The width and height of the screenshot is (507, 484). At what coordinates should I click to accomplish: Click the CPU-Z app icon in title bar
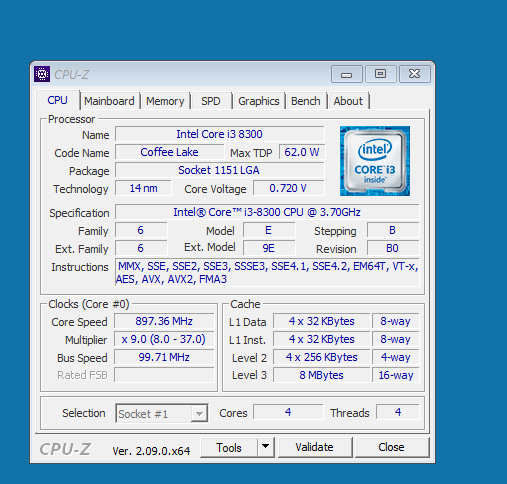[42, 74]
